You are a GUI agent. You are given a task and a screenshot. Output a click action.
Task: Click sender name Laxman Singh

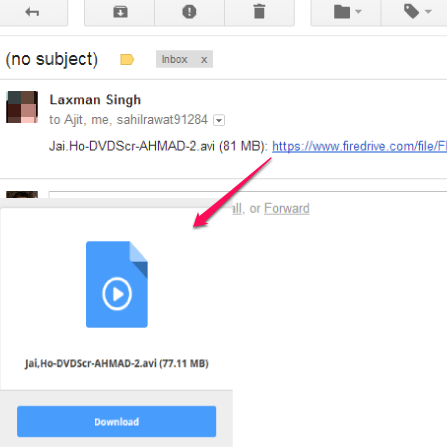pyautogui.click(x=95, y=100)
